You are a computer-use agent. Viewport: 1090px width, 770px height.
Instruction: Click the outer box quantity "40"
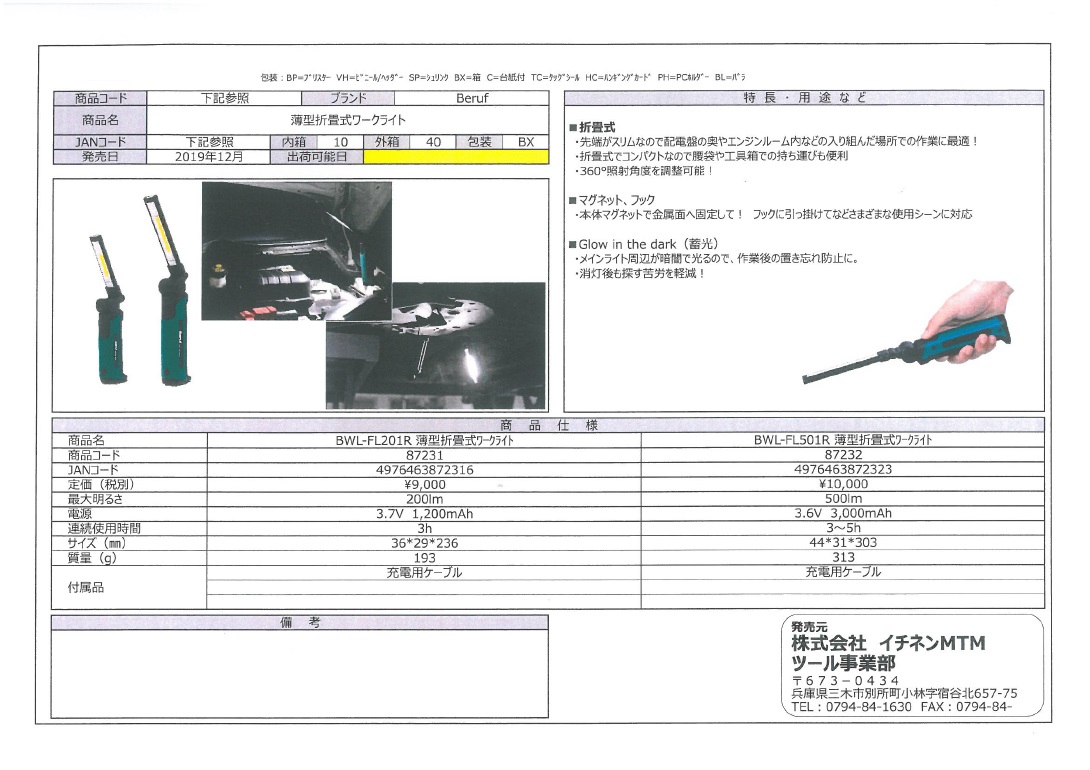coord(433,142)
